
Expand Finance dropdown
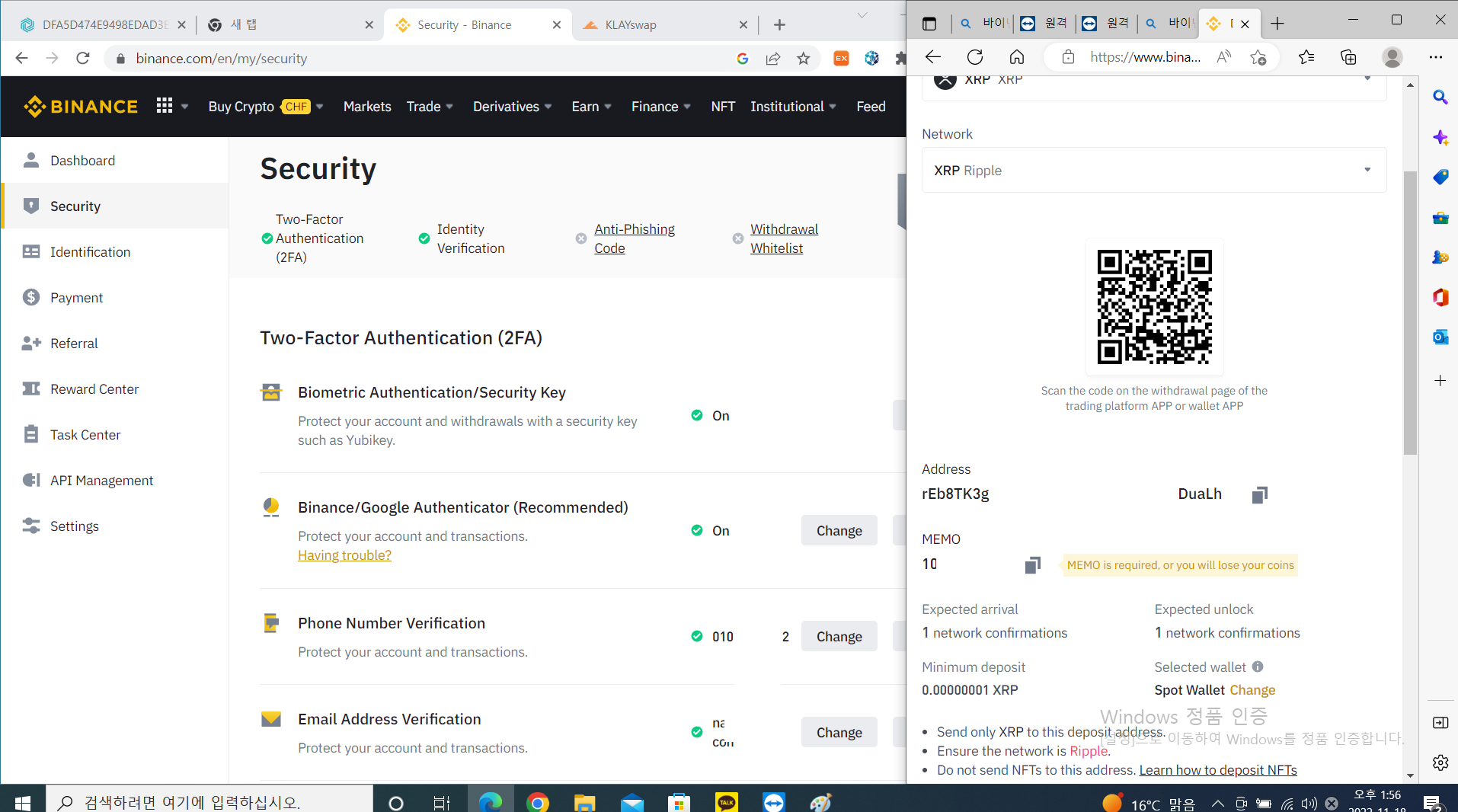pos(660,107)
